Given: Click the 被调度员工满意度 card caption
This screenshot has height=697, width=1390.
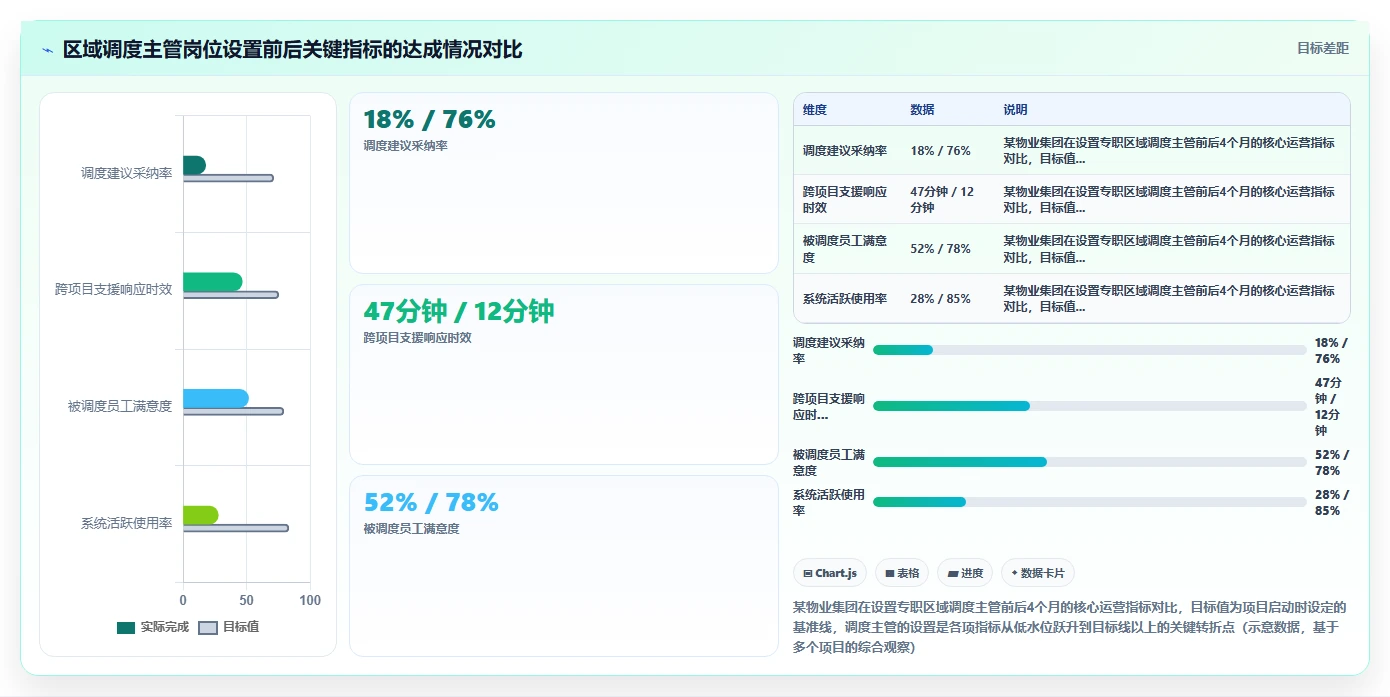Looking at the screenshot, I should coord(411,529).
